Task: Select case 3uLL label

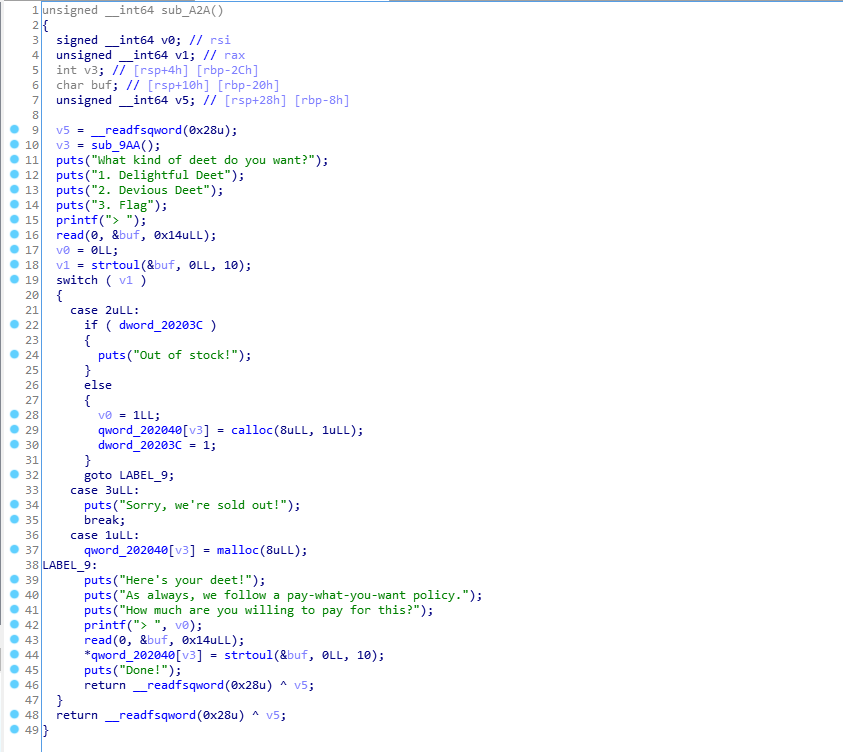Action: (105, 490)
